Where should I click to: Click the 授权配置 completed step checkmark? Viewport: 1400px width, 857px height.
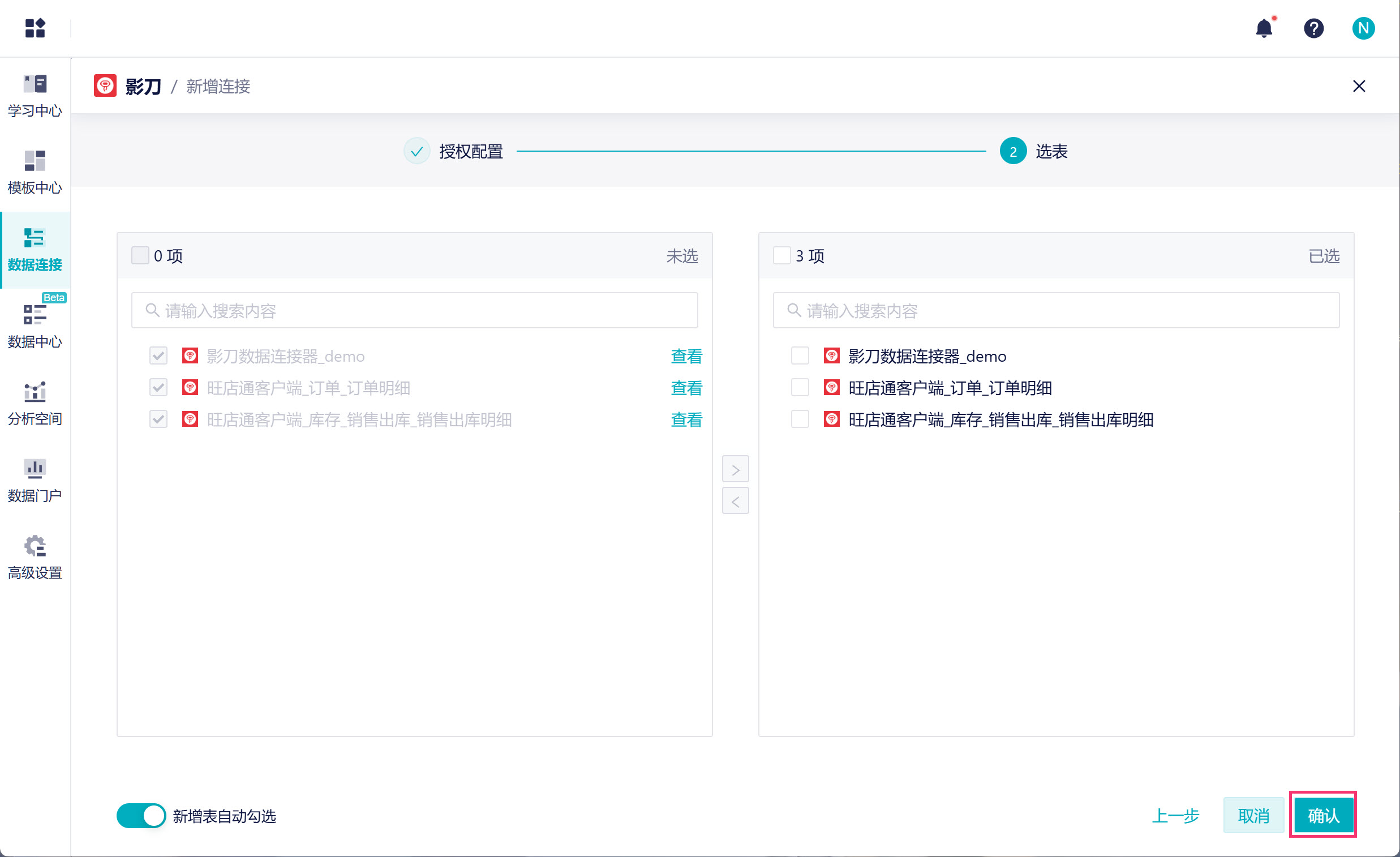[416, 151]
